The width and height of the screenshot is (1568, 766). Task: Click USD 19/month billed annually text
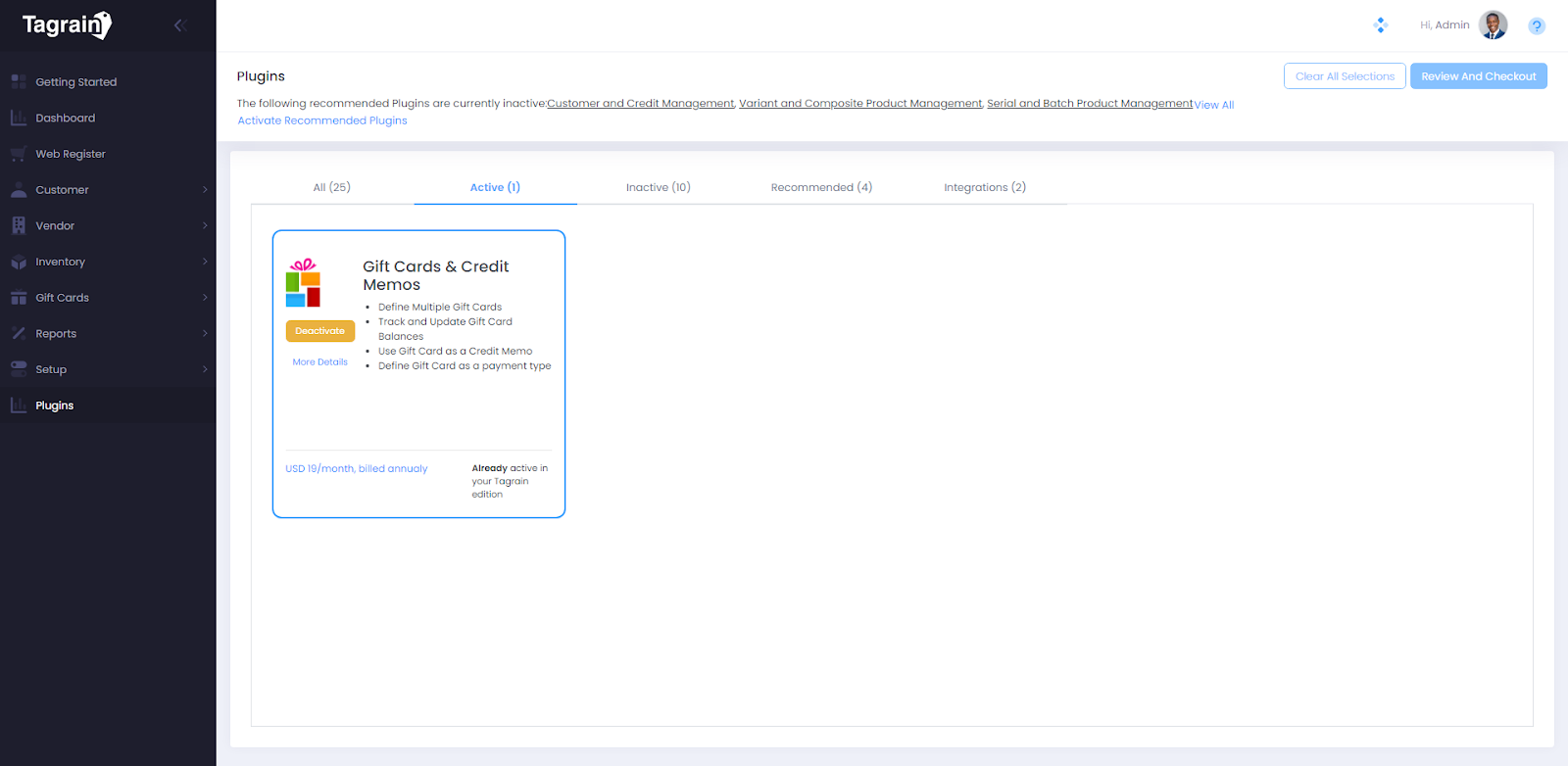(x=357, y=469)
